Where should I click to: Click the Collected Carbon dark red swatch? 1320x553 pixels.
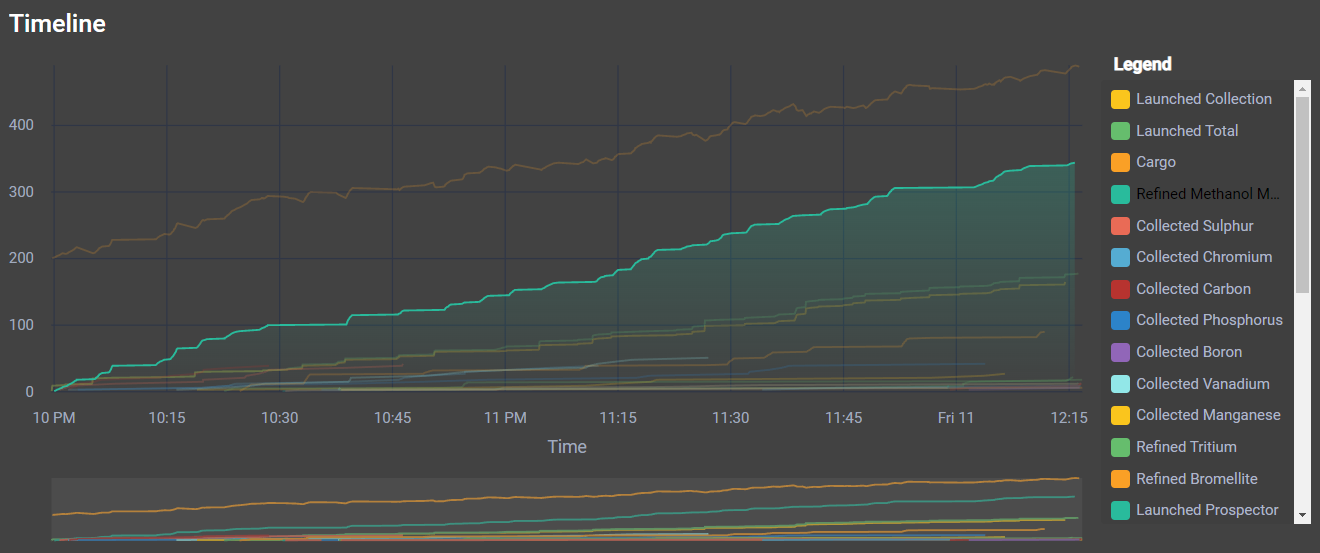(1121, 289)
